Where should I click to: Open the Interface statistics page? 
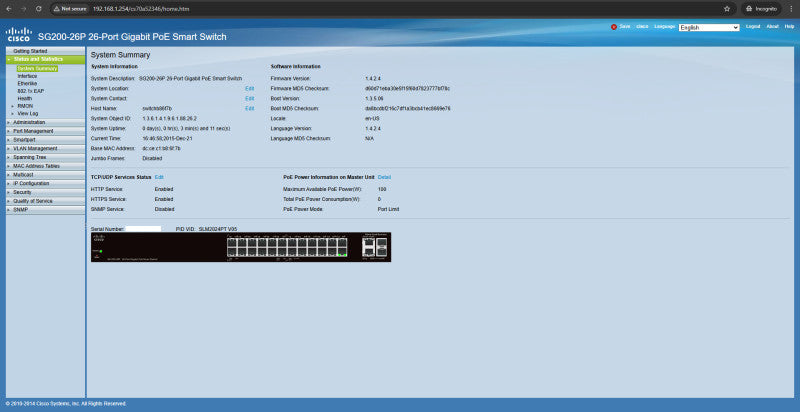coord(28,76)
